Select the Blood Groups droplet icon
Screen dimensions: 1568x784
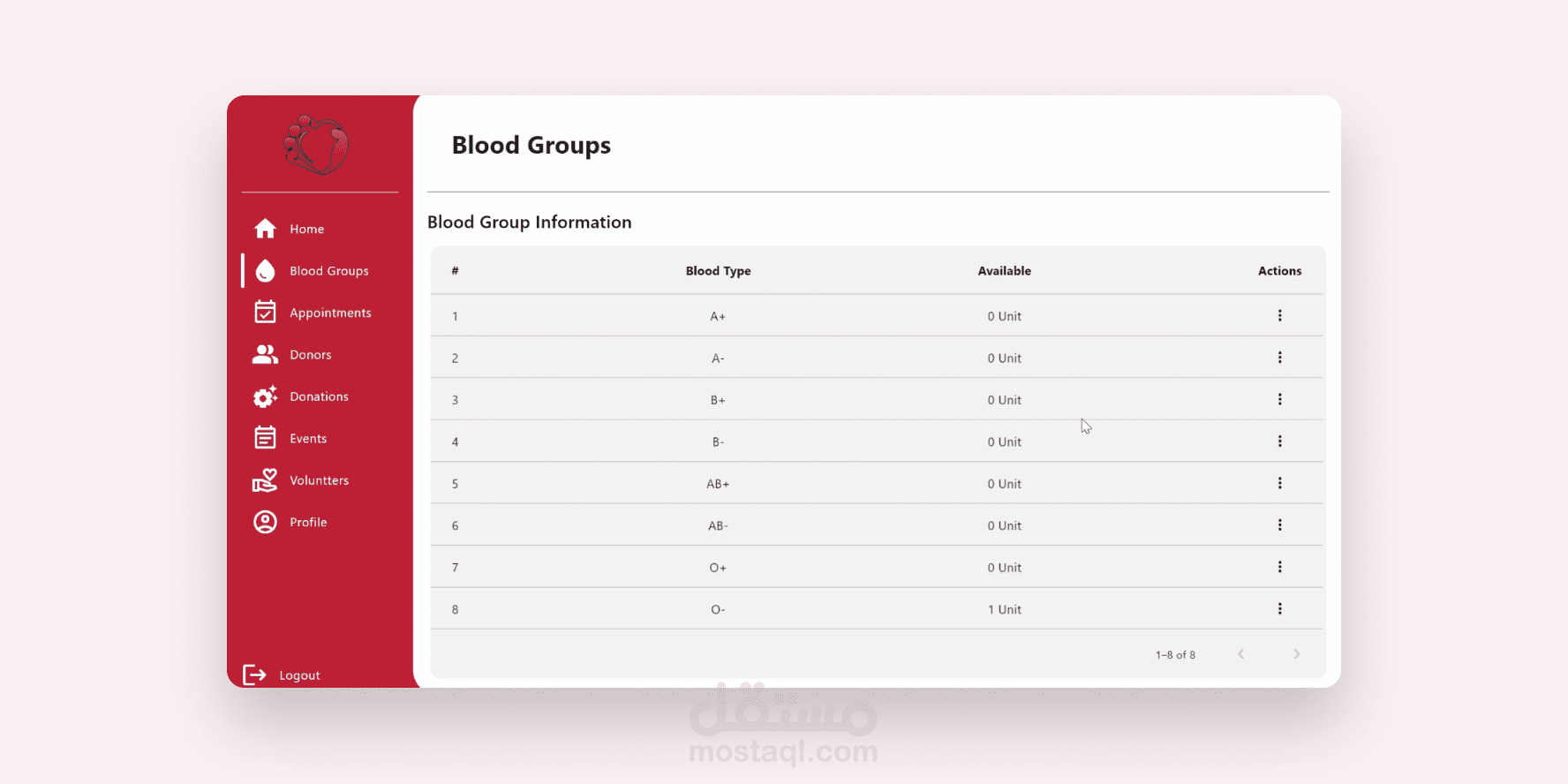[x=265, y=271]
